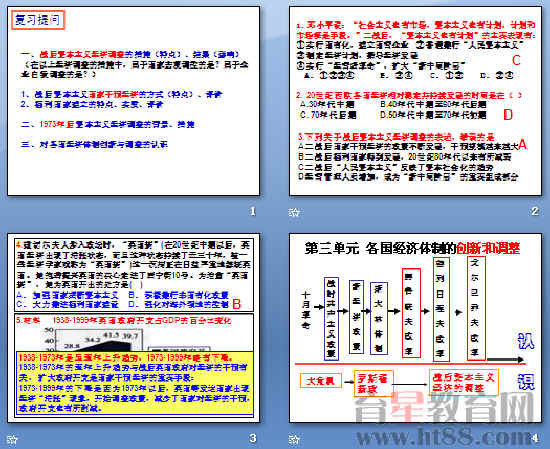
Task: Click the slide number 2 label
Action: [x=535, y=211]
